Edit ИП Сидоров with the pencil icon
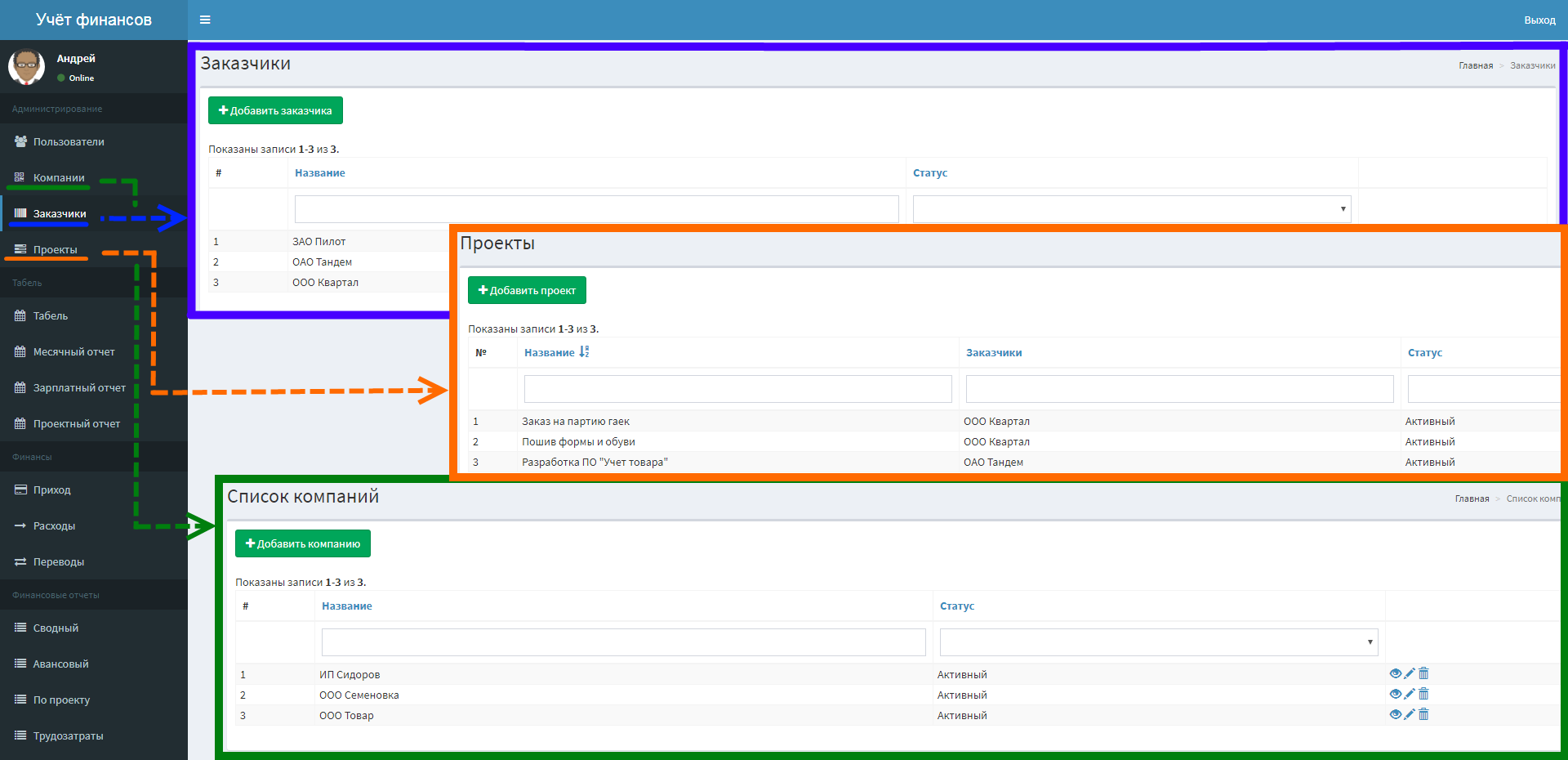The image size is (1568, 760). click(x=1410, y=674)
